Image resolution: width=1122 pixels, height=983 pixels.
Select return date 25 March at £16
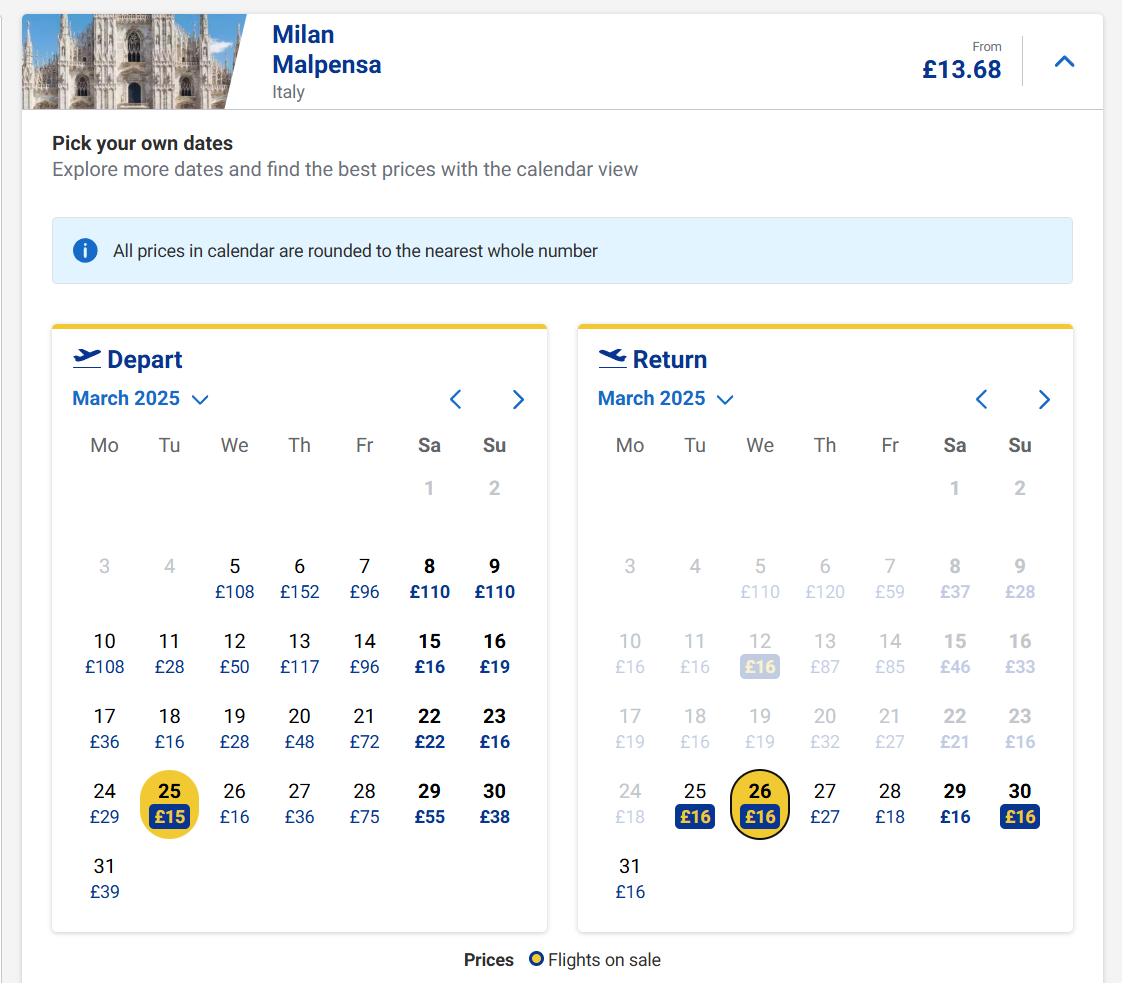[x=695, y=804]
